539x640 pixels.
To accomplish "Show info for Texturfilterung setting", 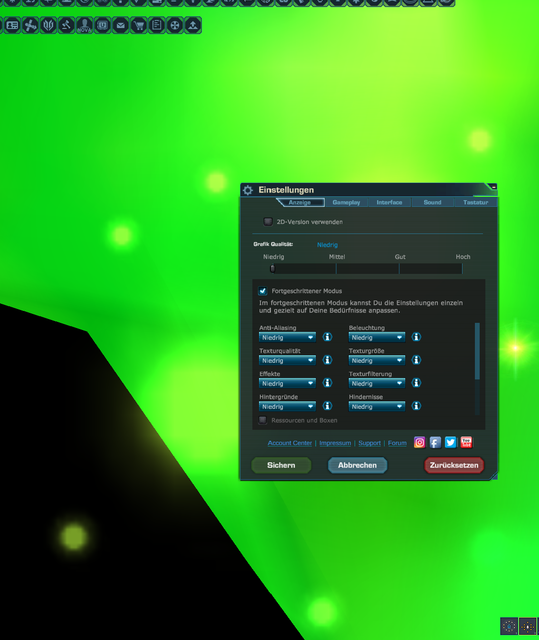I will (x=416, y=383).
